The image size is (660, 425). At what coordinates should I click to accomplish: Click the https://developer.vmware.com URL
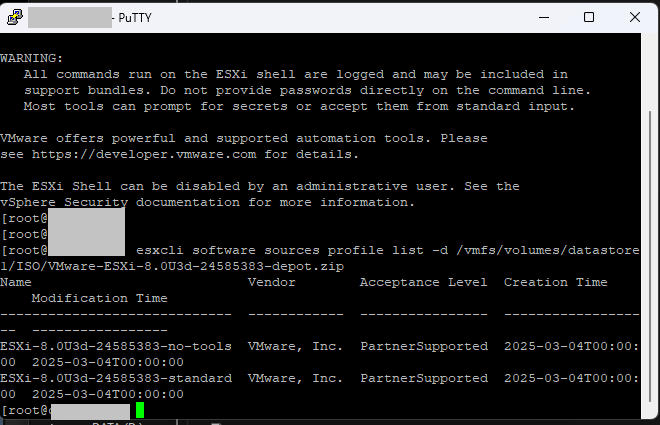click(x=144, y=154)
